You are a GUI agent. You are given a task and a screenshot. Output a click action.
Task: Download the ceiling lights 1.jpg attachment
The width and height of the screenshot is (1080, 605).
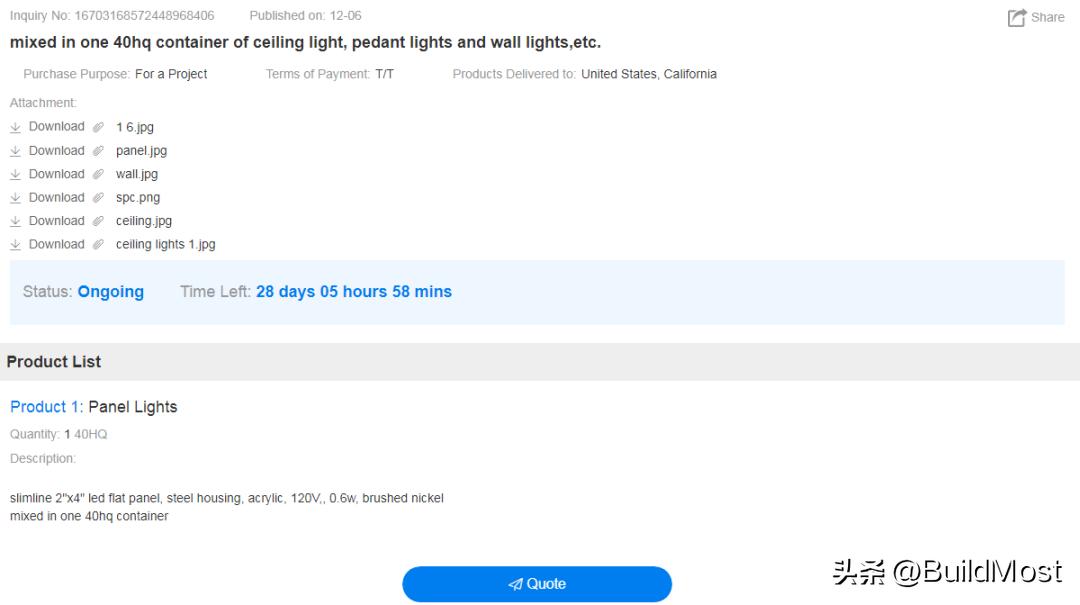point(56,244)
